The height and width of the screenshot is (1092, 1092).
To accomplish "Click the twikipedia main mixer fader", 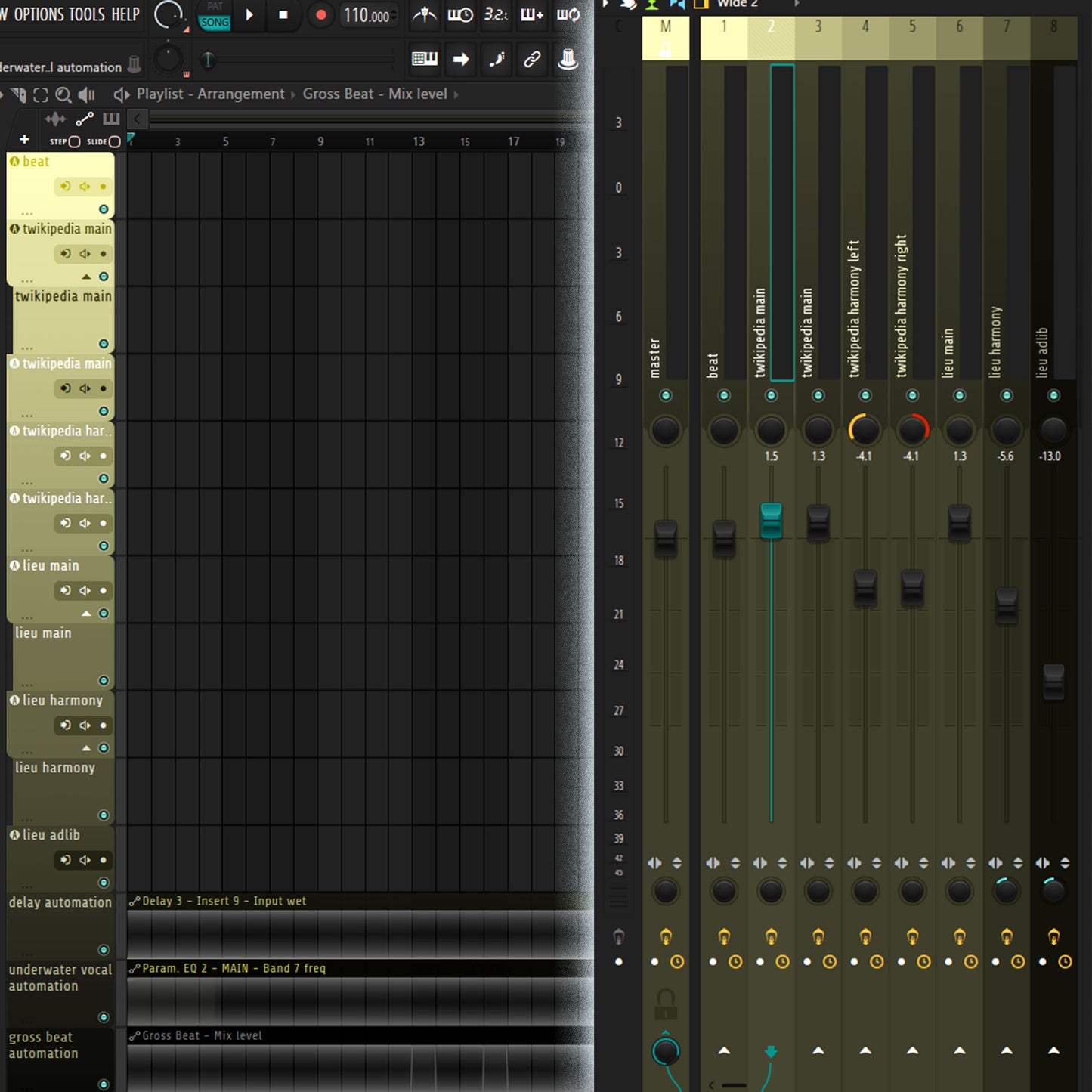I will coord(771,521).
